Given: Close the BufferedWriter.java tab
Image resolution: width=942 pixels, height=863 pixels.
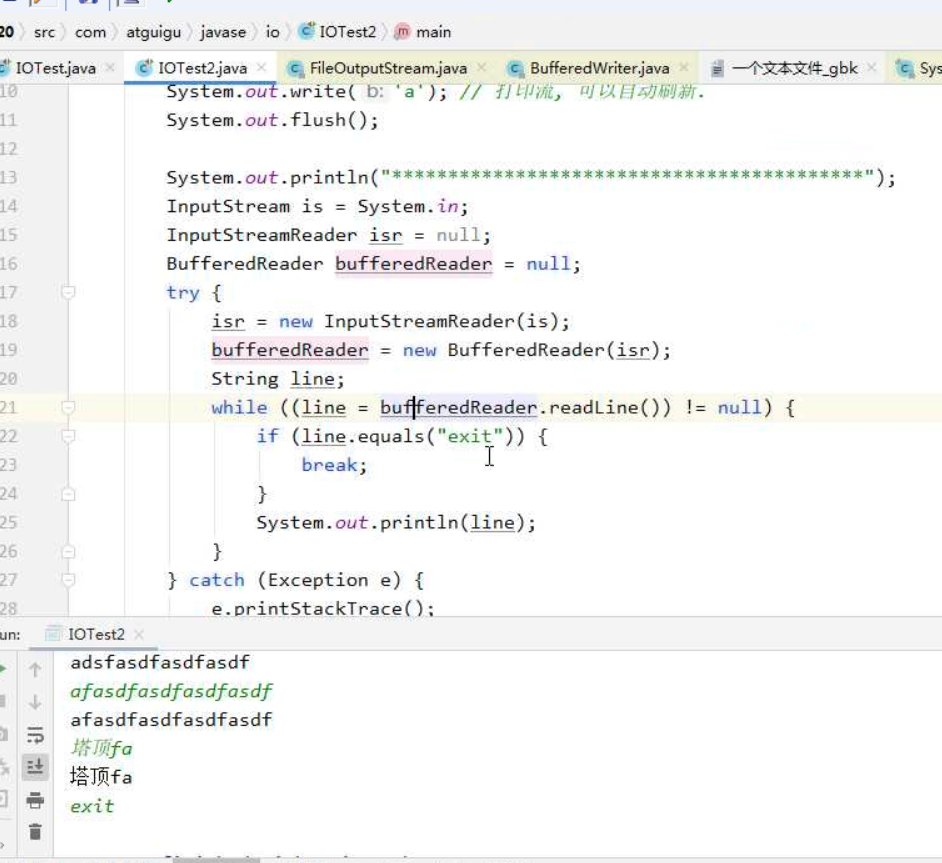Looking at the screenshot, I should (684, 68).
